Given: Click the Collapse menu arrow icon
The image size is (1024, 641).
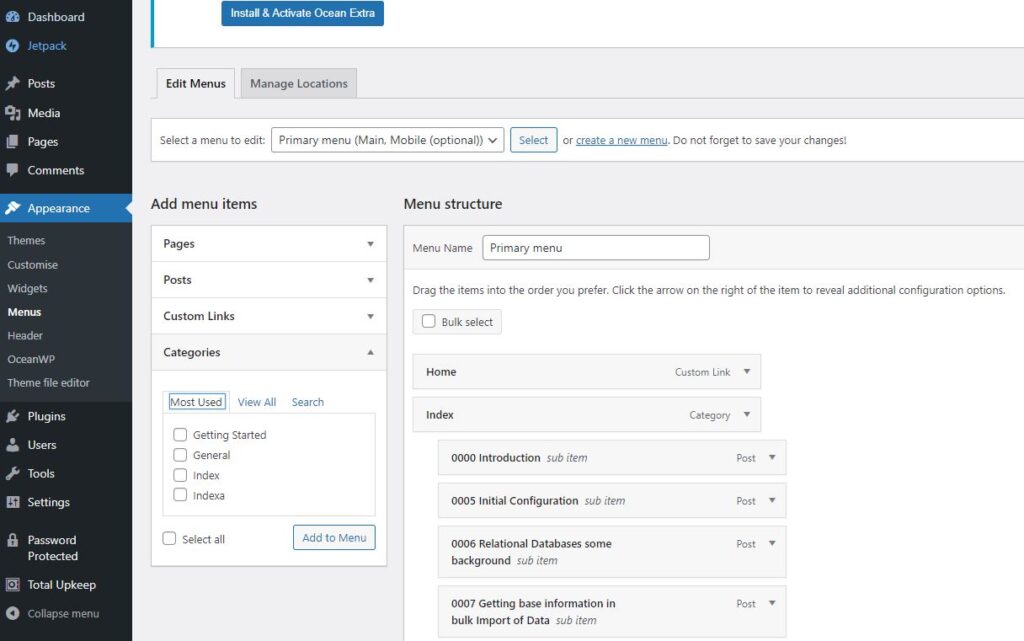Looking at the screenshot, I should click(12, 613).
